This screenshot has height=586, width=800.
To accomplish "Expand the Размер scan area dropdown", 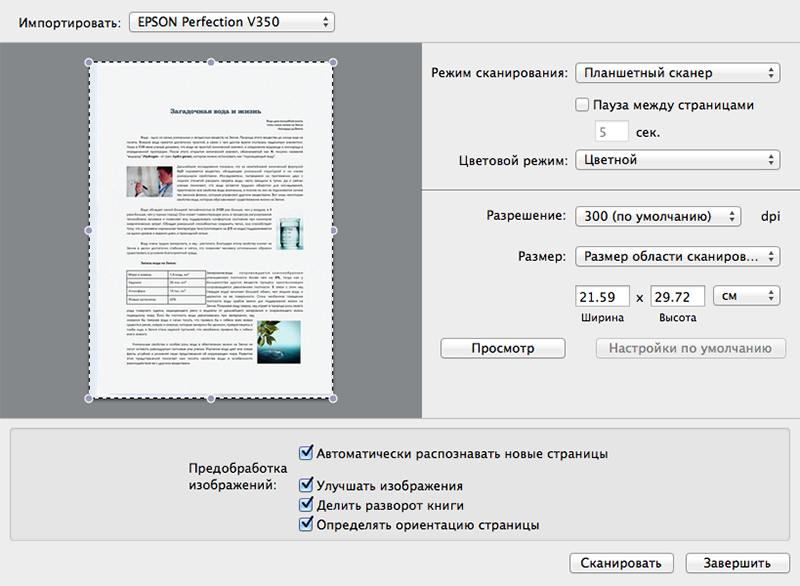I will click(677, 257).
